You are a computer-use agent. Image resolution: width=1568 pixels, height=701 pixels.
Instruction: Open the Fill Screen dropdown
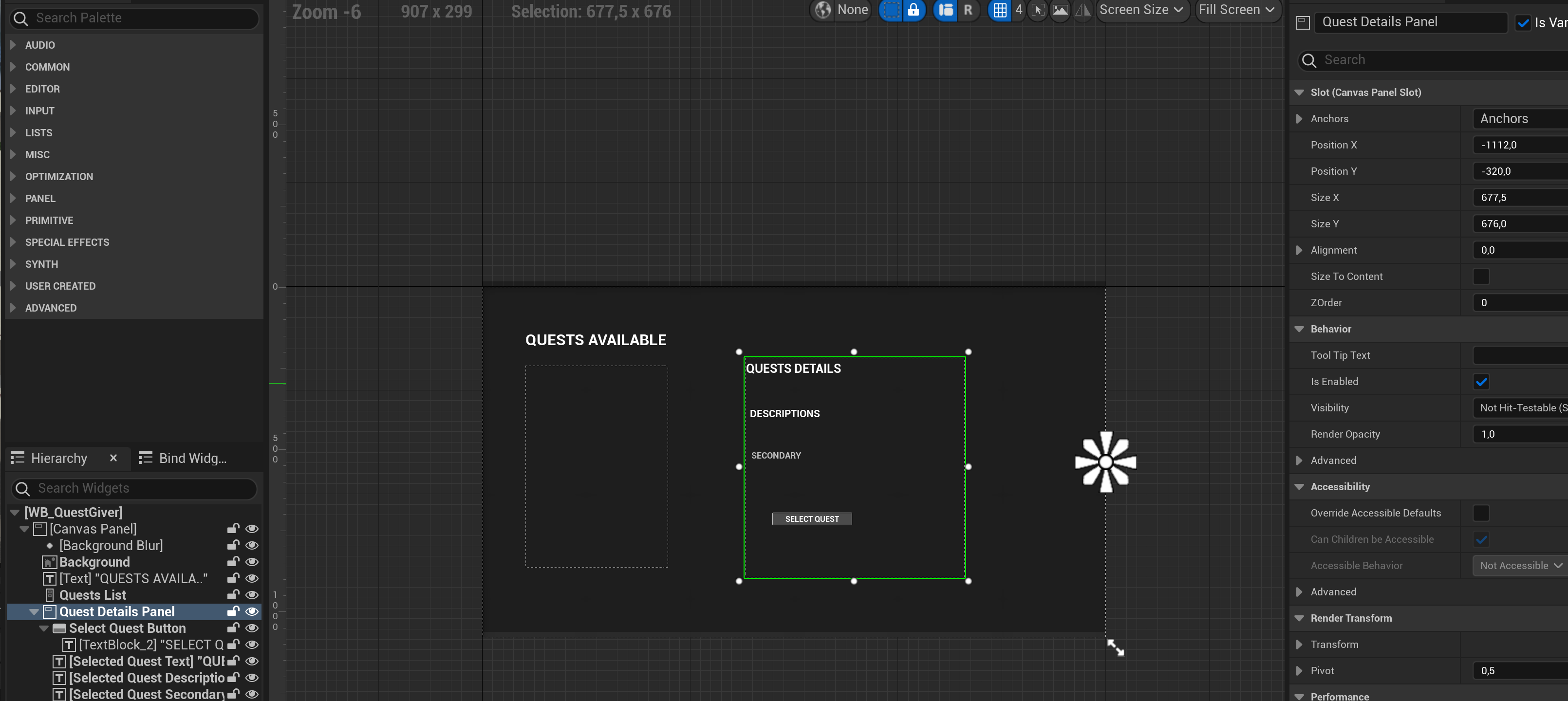(x=1236, y=10)
